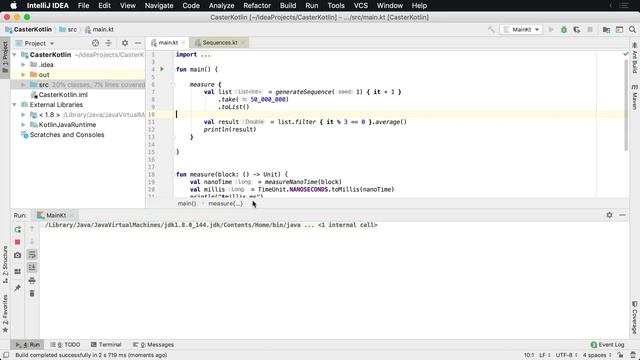Print the Run console output

click(32, 281)
